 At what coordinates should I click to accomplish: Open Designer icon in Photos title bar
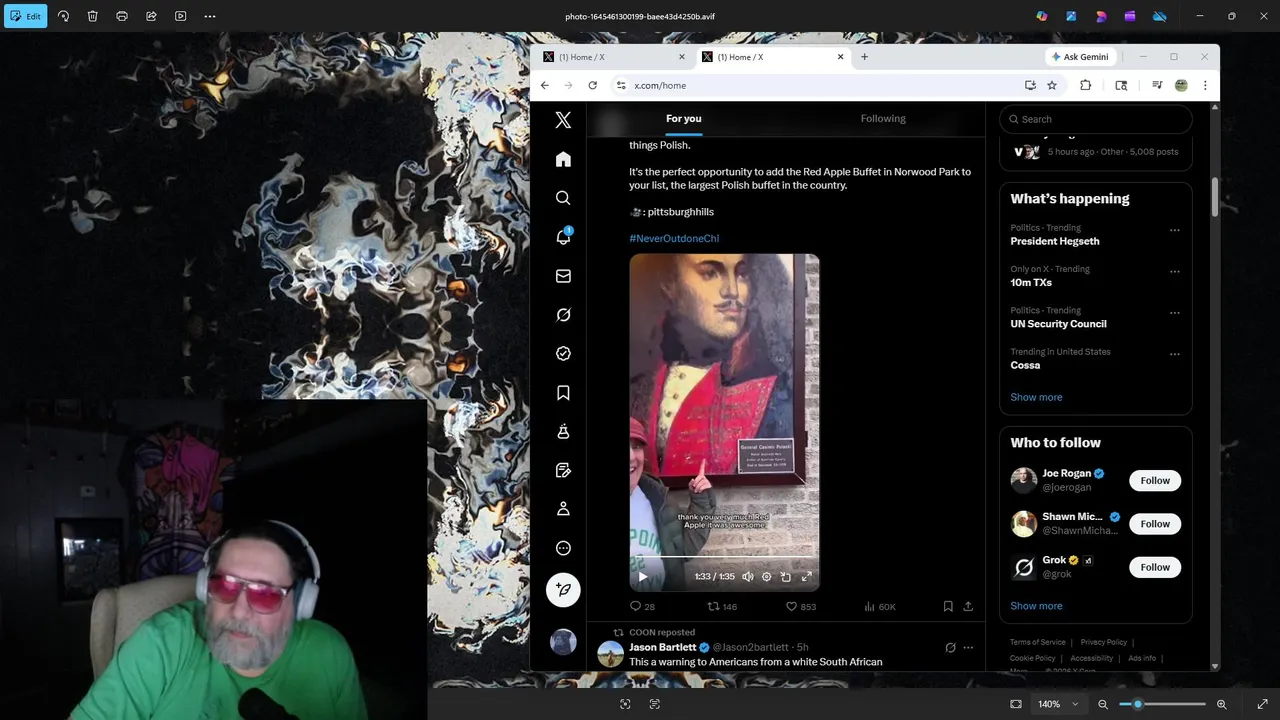(1101, 16)
